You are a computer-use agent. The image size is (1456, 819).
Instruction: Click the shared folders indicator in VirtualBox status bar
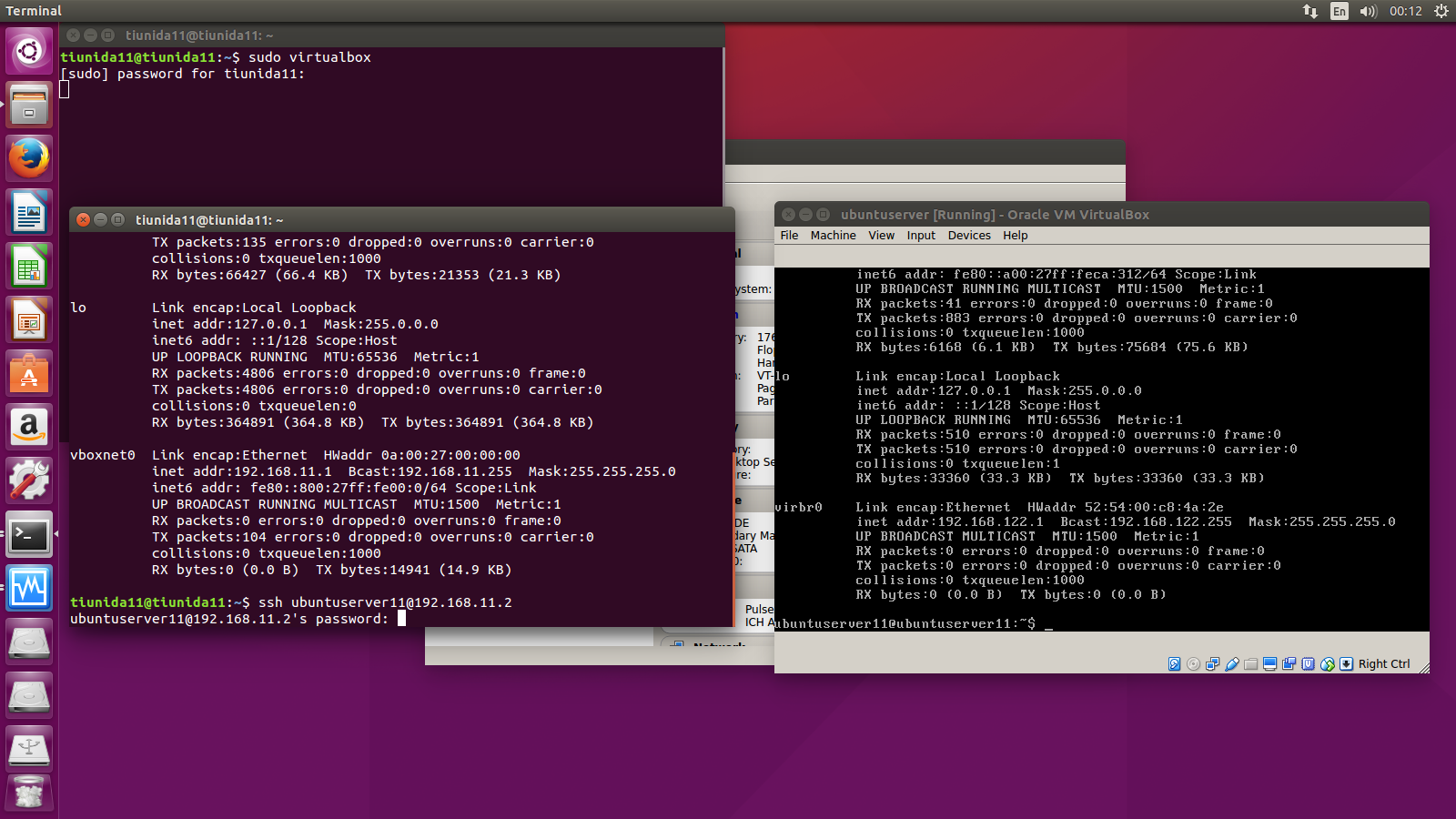coord(1251,664)
